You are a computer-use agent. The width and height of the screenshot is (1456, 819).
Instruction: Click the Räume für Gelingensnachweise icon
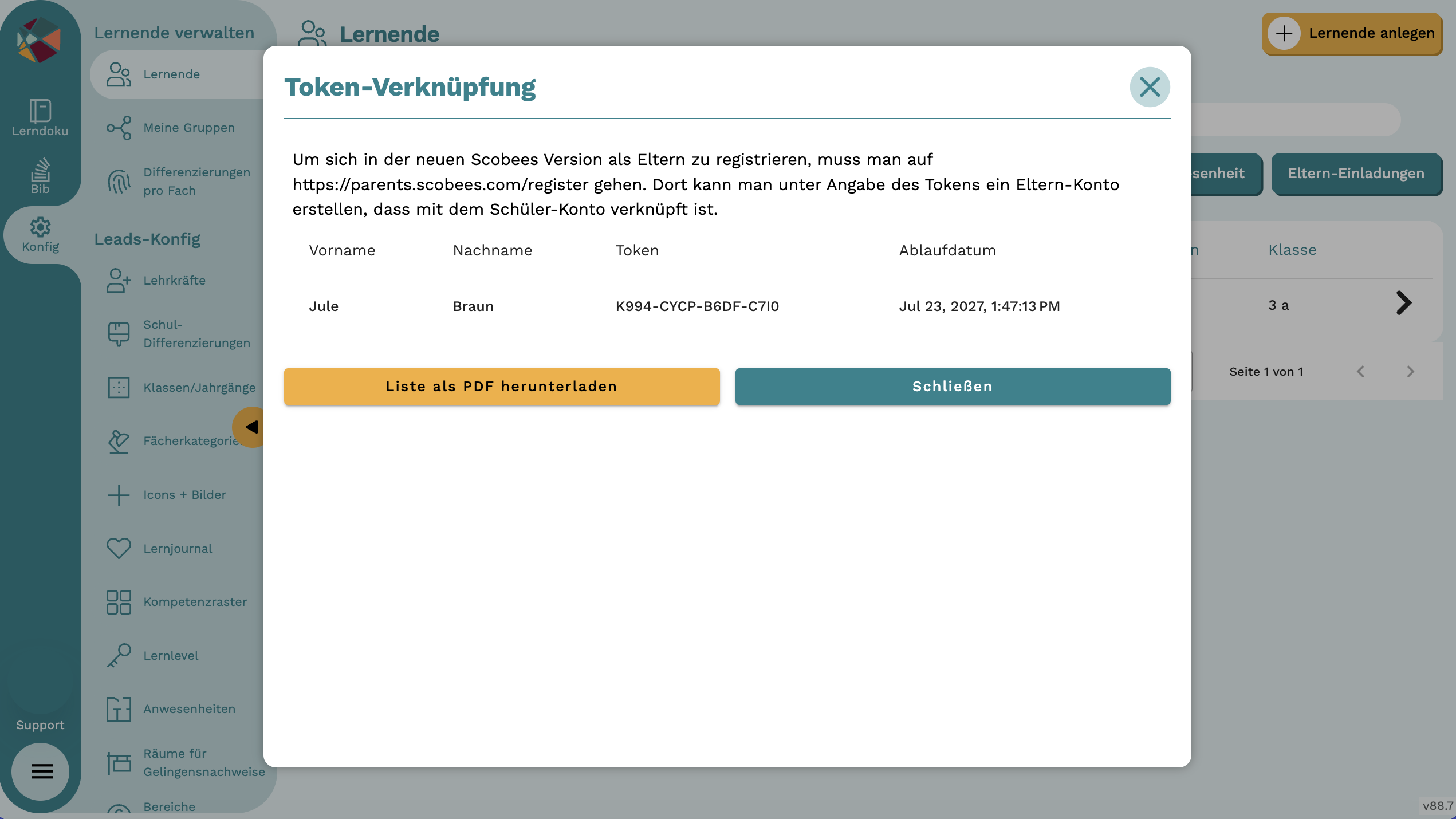point(119,763)
